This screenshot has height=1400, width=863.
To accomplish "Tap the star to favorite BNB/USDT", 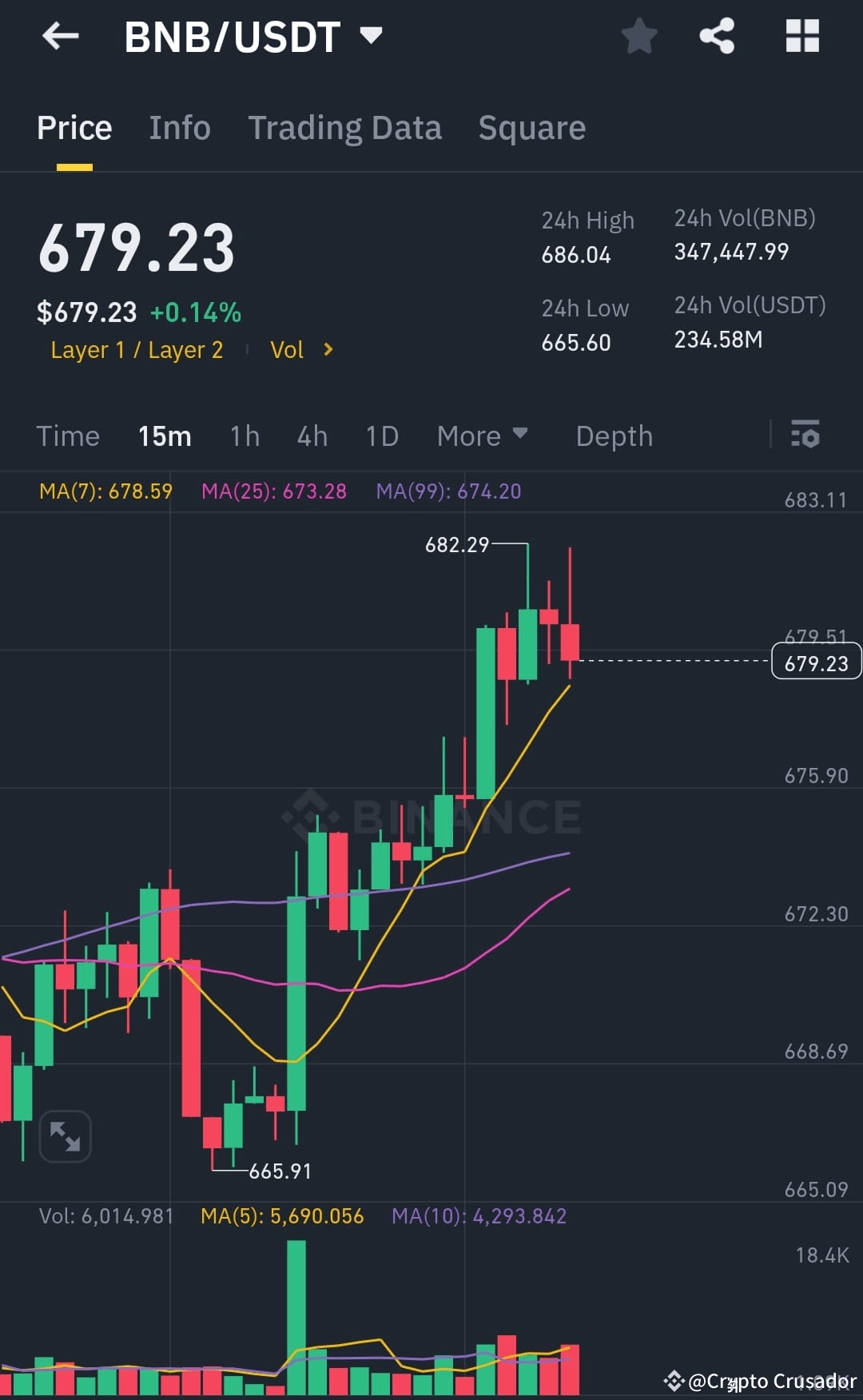I will point(639,35).
